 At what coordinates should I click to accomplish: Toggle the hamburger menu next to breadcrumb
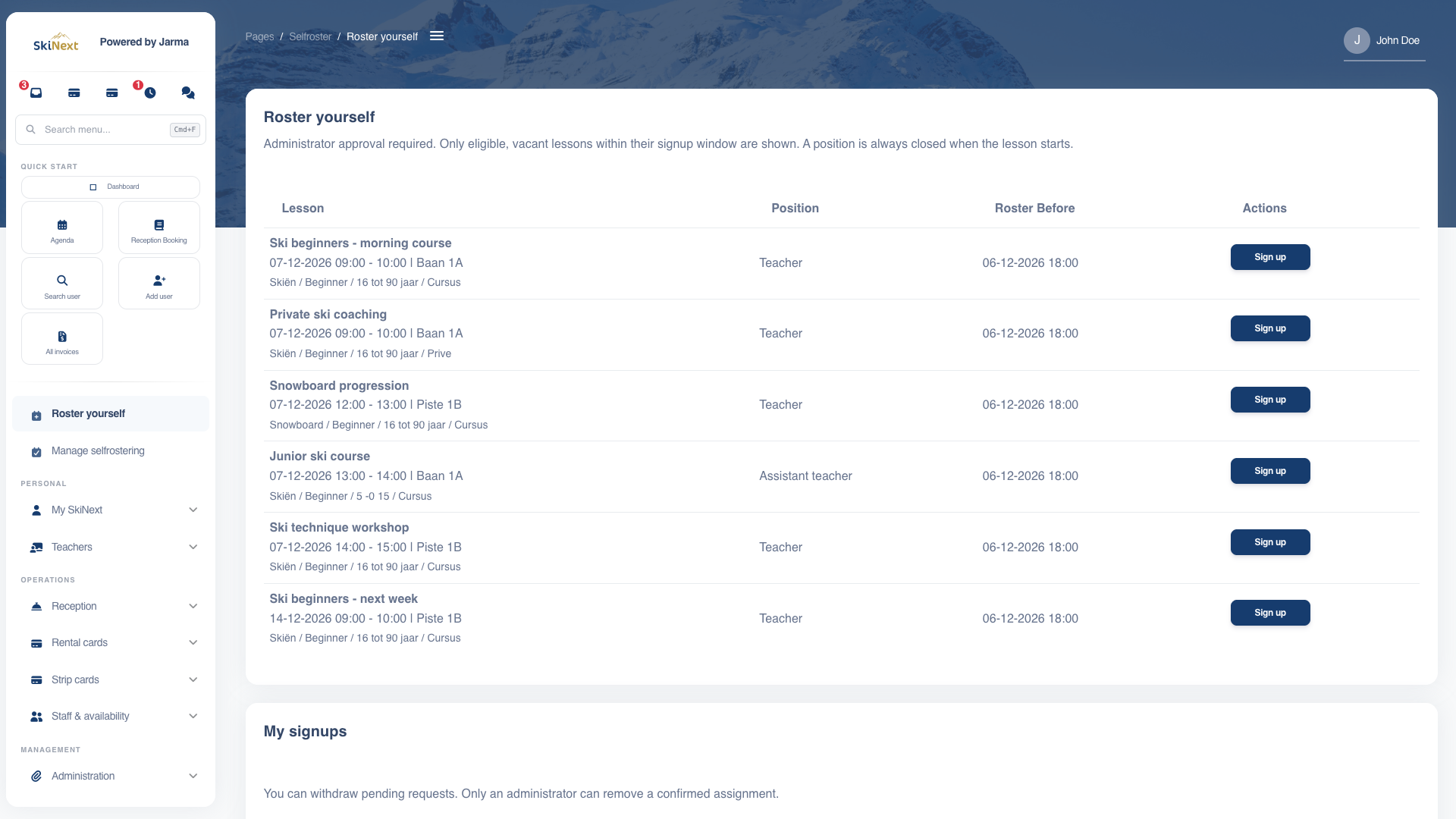[437, 36]
